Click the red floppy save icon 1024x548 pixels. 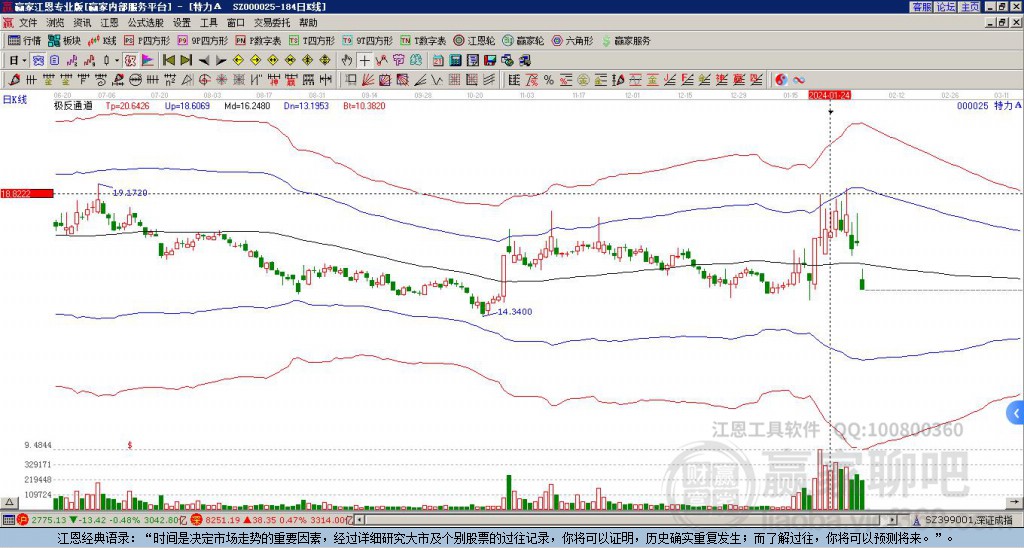490,60
